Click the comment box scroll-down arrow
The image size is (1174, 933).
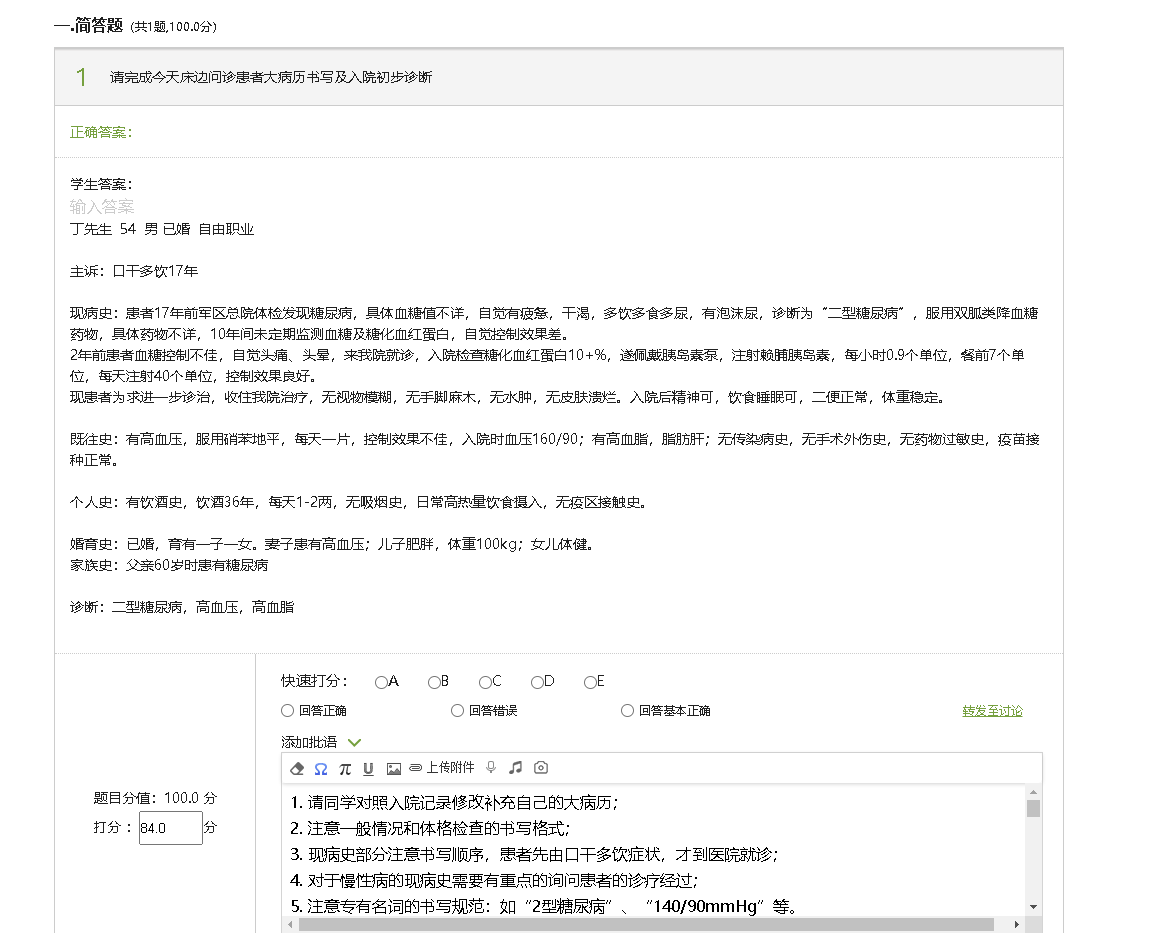(1034, 907)
